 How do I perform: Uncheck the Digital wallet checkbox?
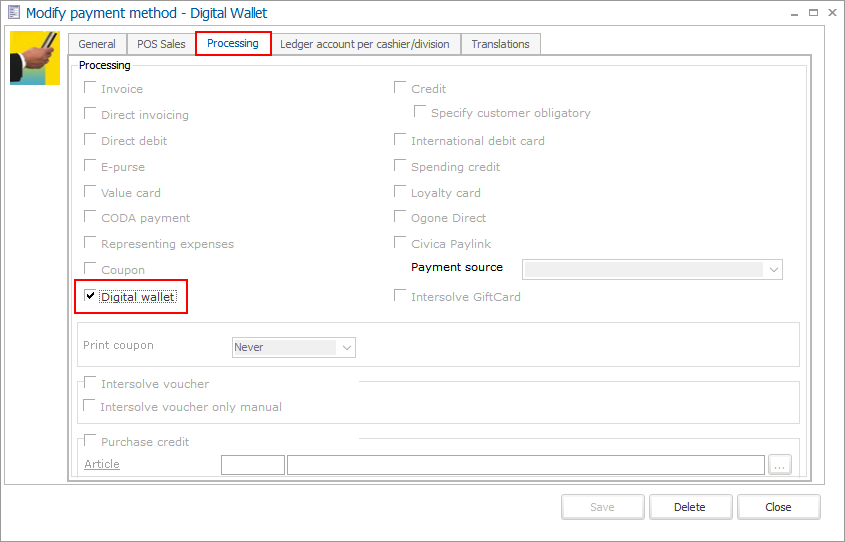91,297
